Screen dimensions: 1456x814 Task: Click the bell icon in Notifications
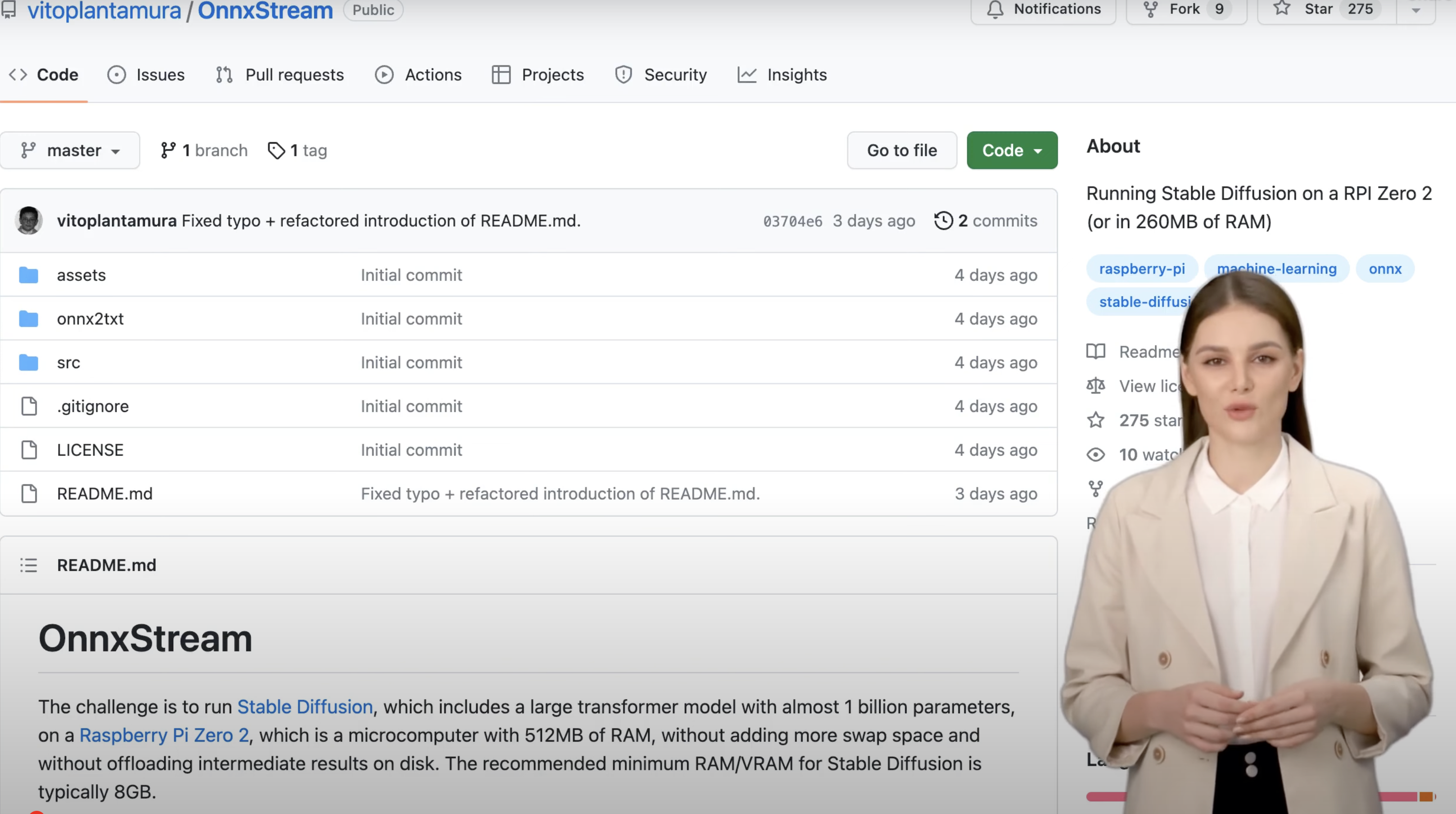click(x=995, y=9)
